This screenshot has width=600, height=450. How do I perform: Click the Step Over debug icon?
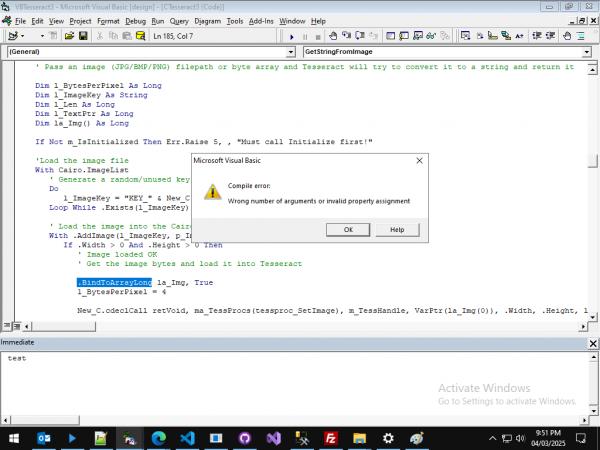tap(360, 36)
